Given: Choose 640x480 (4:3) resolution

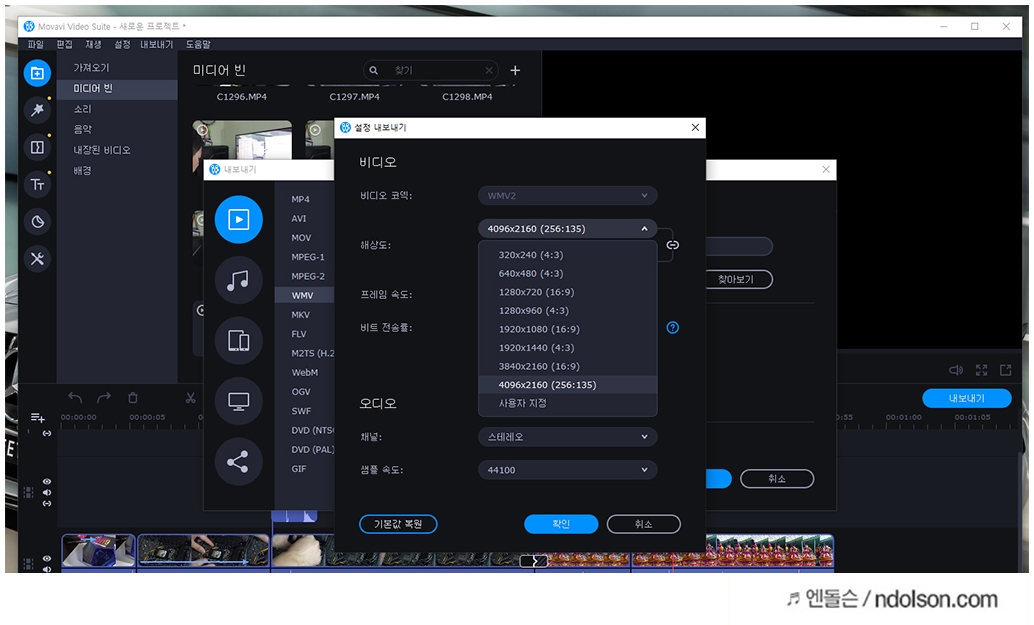Looking at the screenshot, I should pos(567,273).
